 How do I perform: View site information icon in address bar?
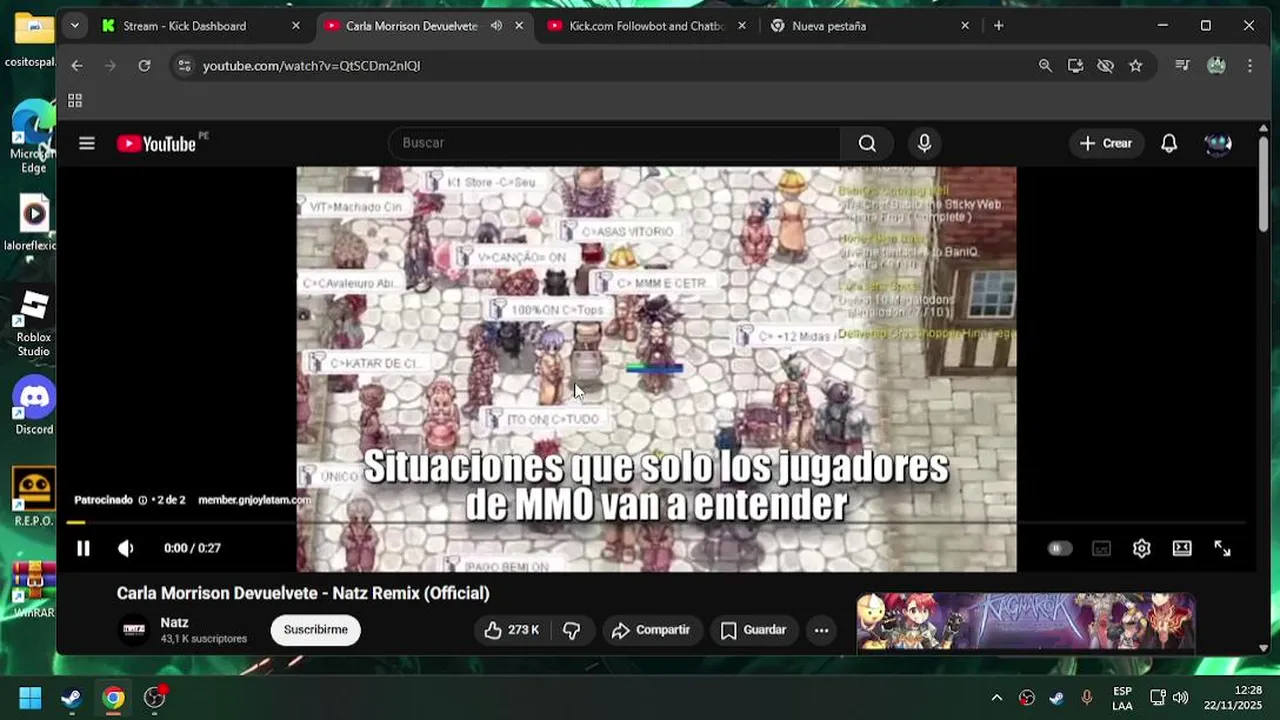(x=183, y=66)
